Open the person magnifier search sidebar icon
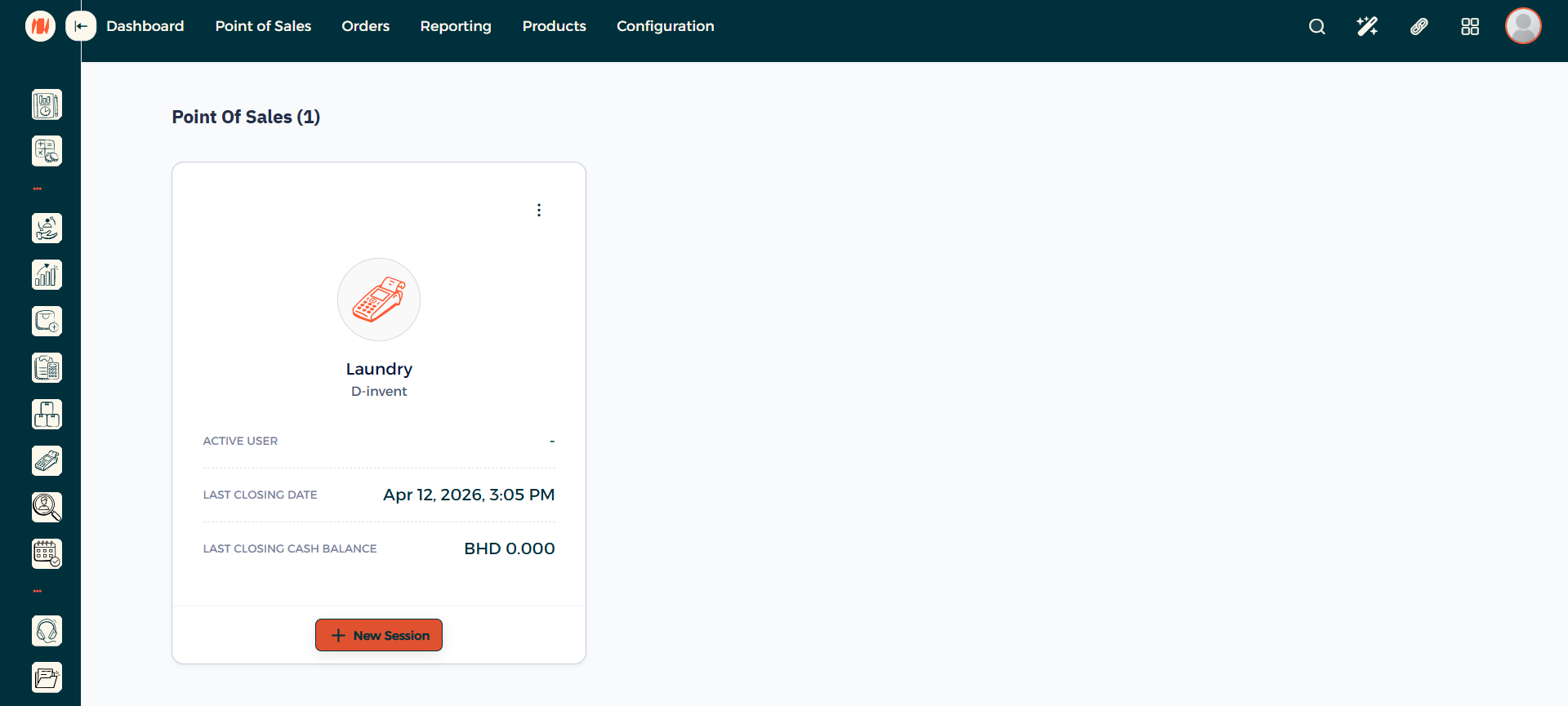Screen dimensions: 1568x706 (47, 508)
